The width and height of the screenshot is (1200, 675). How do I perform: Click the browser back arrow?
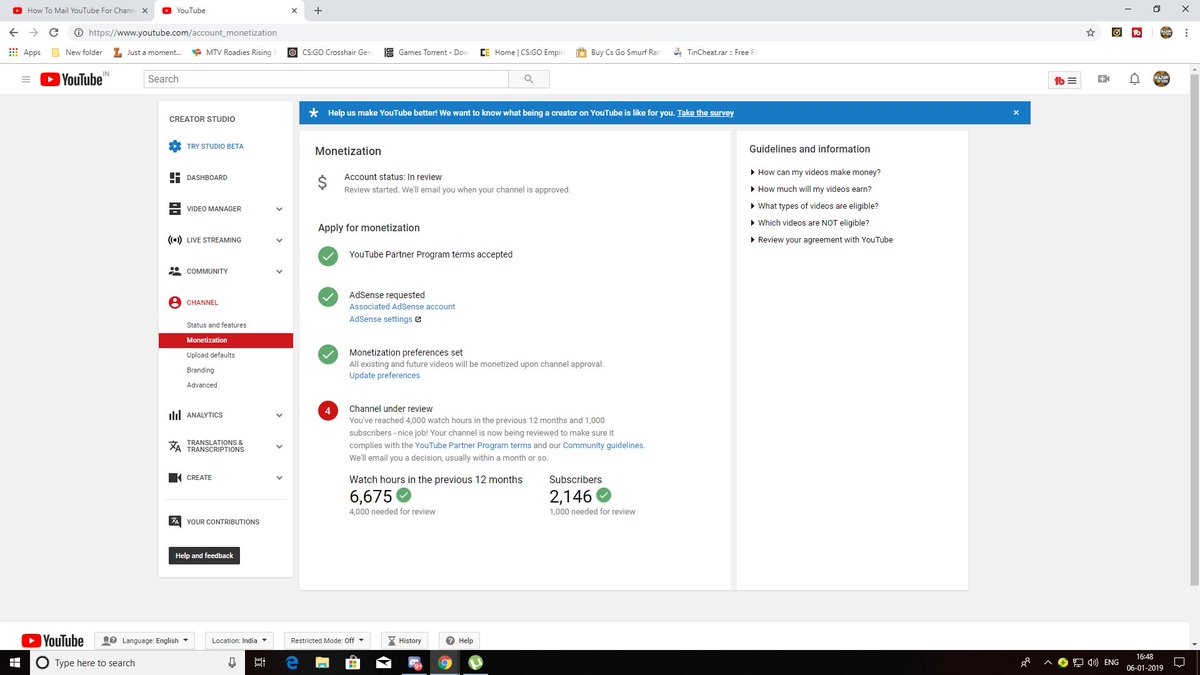coord(13,32)
